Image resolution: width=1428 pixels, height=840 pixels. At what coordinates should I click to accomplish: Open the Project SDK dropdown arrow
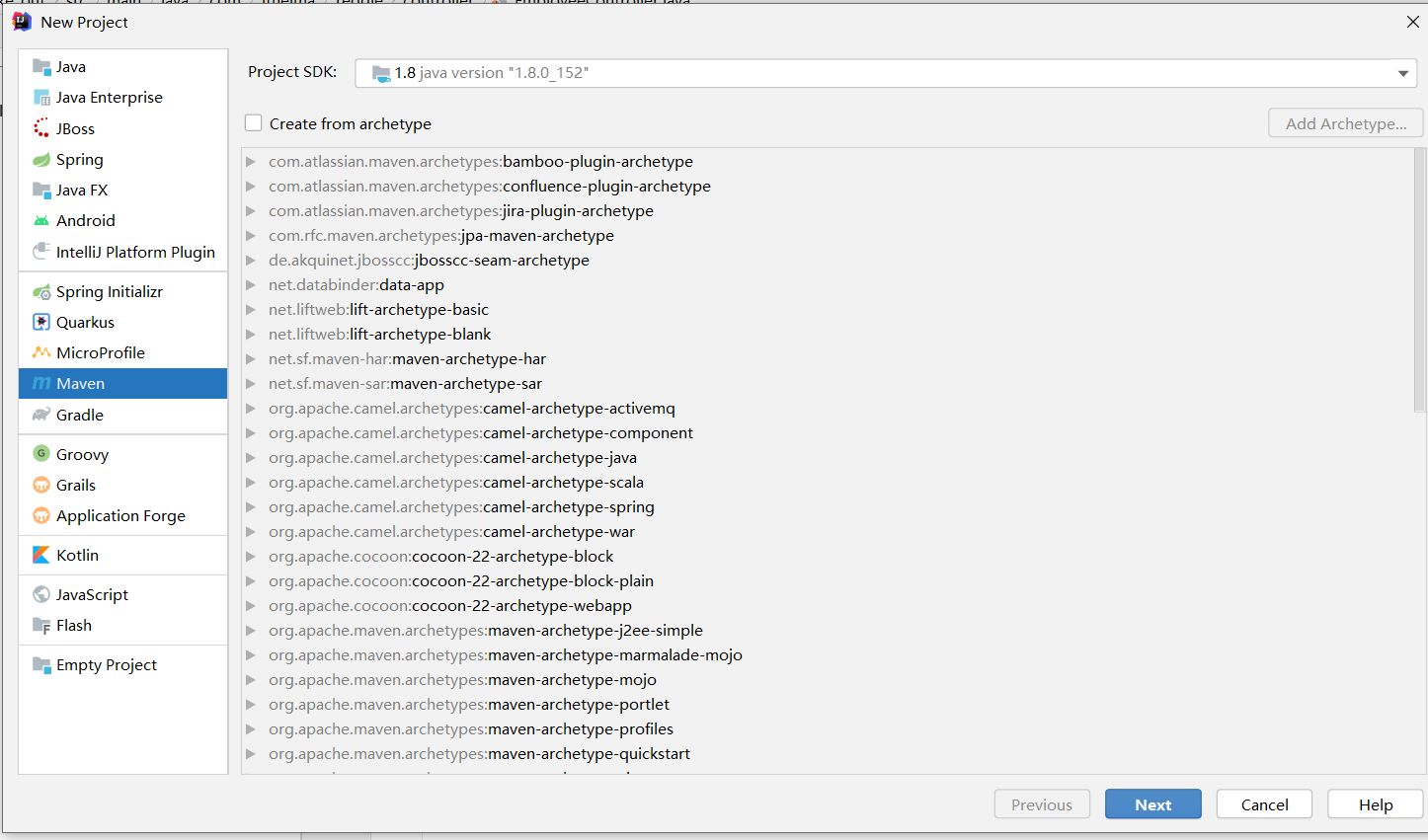[x=1402, y=73]
